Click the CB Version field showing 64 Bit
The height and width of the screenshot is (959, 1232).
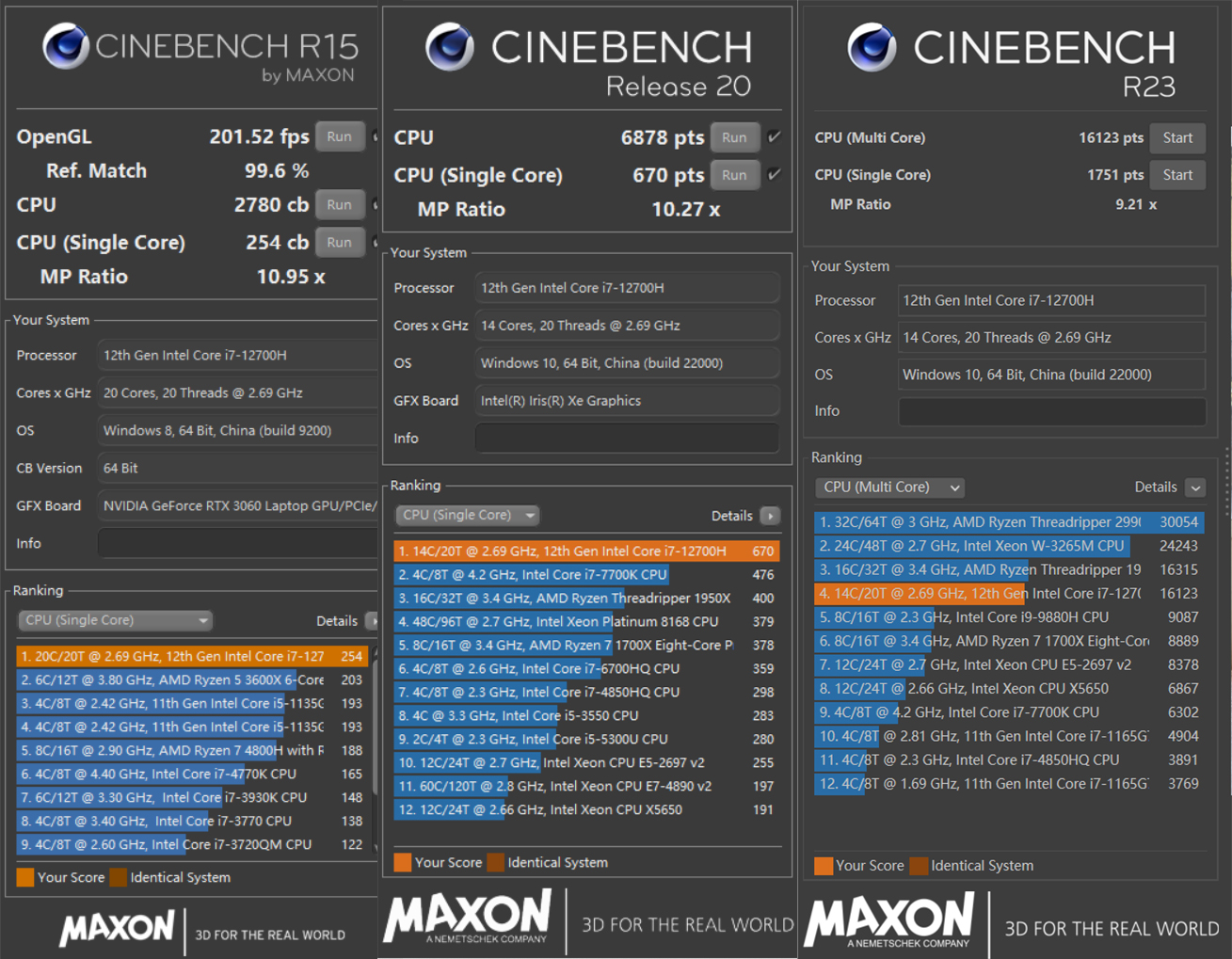click(238, 468)
